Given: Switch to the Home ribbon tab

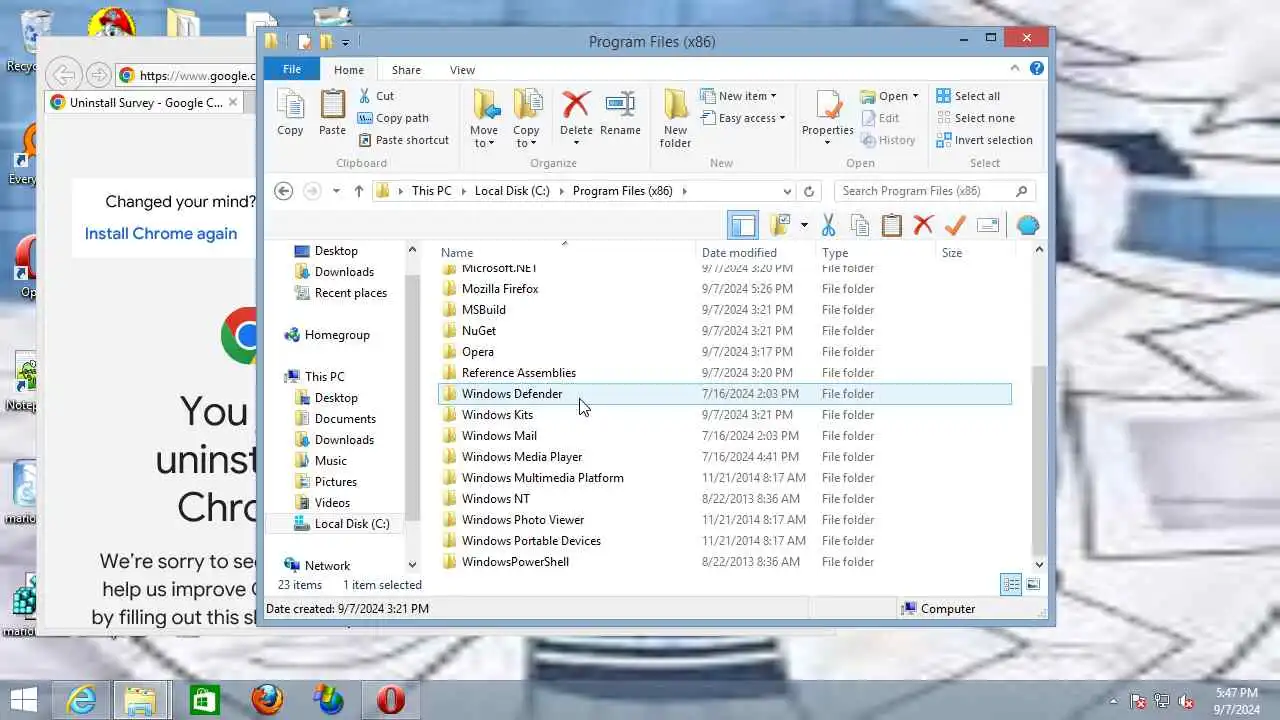Looking at the screenshot, I should point(349,70).
